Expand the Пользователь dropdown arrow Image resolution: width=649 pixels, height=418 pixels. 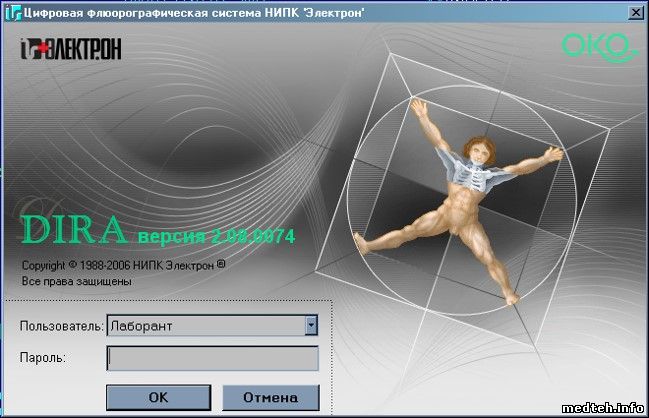point(311,325)
